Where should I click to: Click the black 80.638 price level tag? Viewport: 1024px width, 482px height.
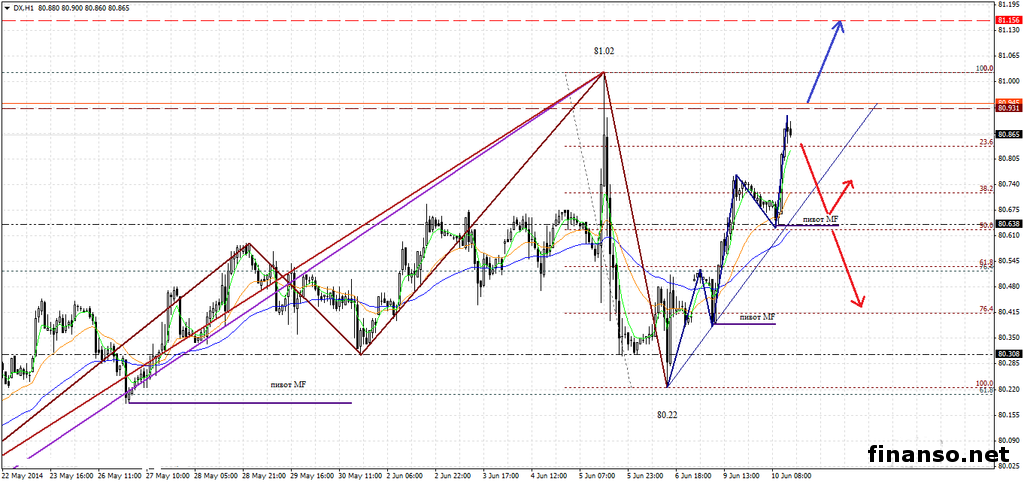pos(1008,224)
